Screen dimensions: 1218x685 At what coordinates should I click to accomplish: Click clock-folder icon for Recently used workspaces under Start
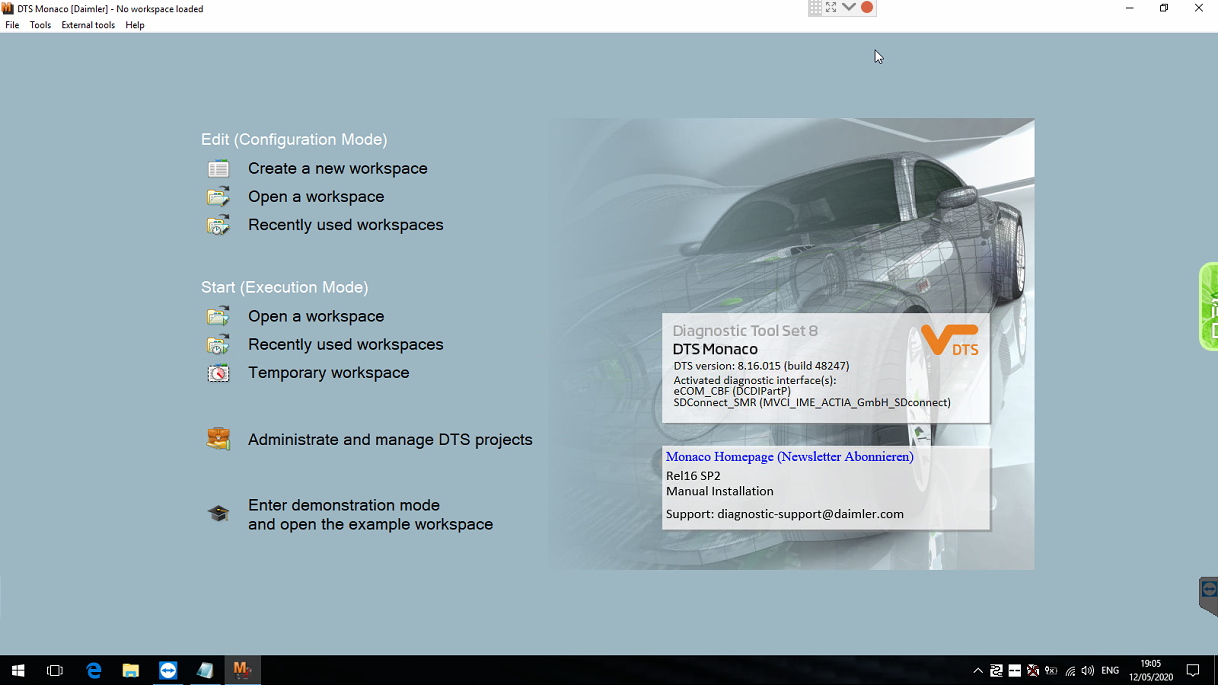(x=218, y=345)
